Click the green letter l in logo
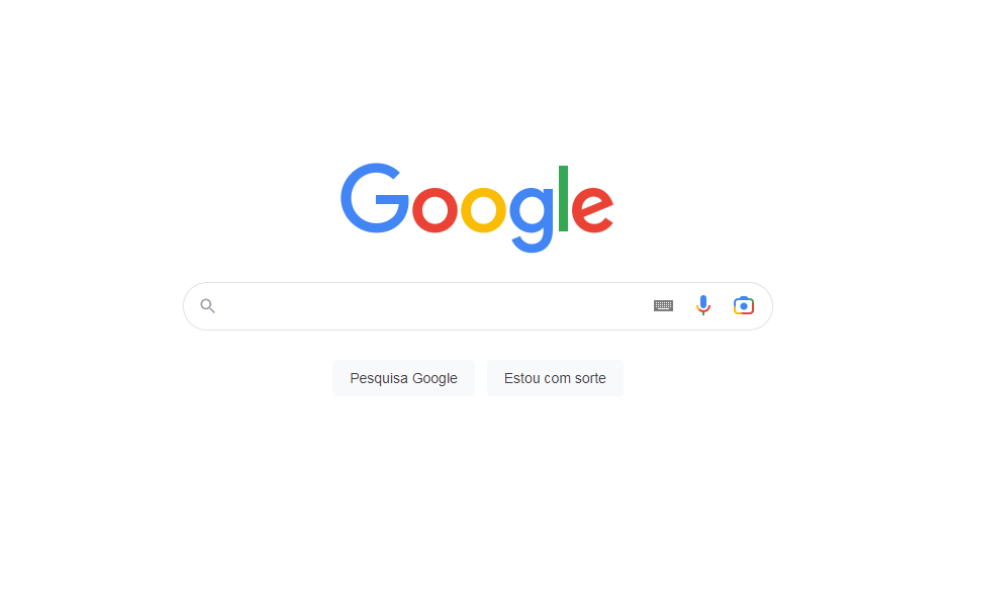The width and height of the screenshot is (1000, 600). coord(563,198)
